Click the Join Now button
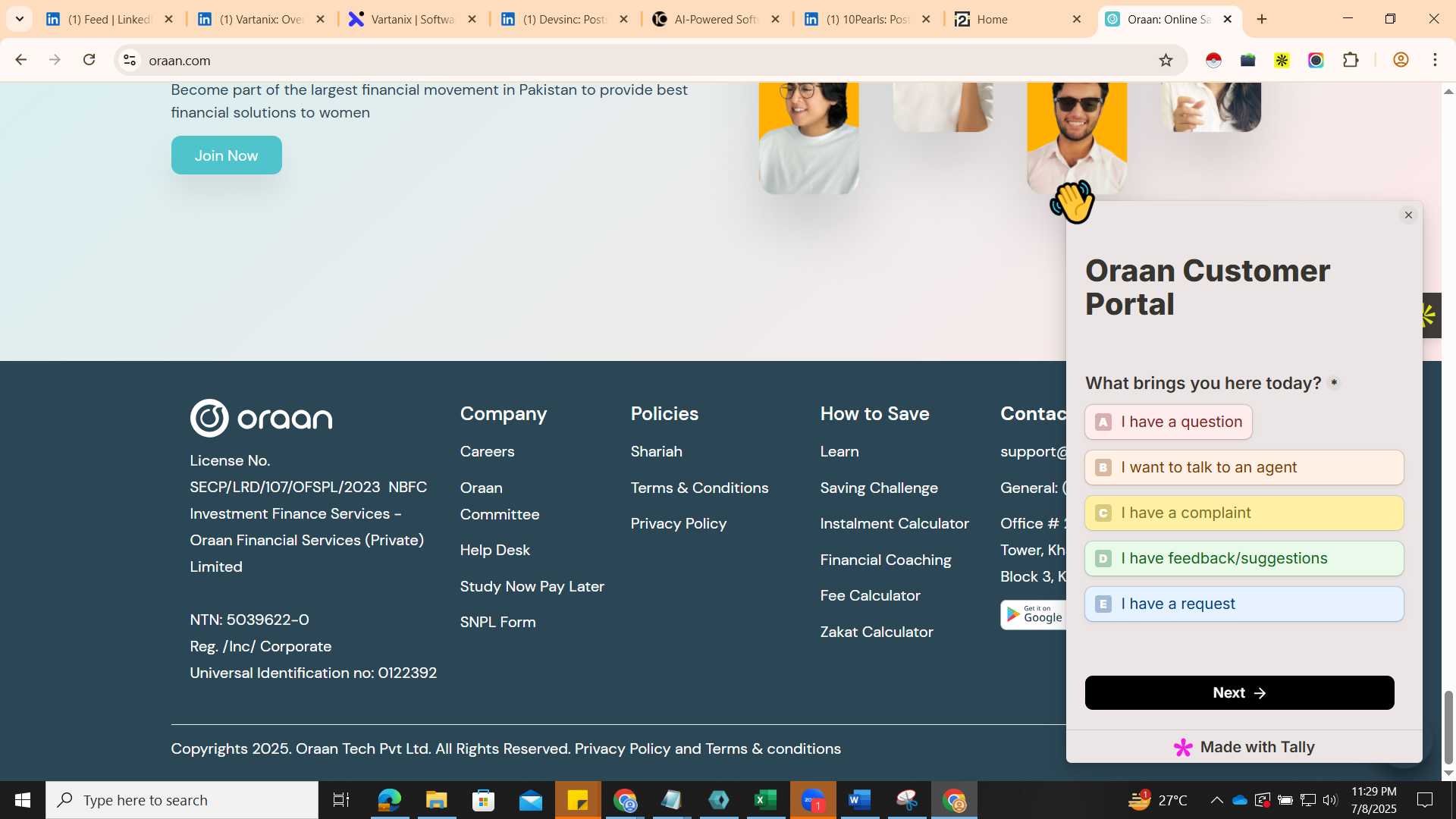This screenshot has width=1456, height=819. 226,155
